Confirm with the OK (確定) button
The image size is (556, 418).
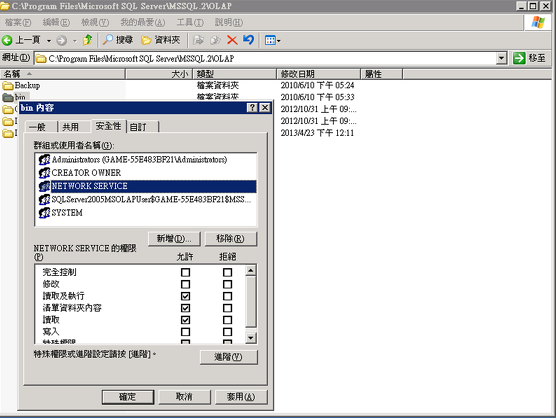click(x=128, y=397)
